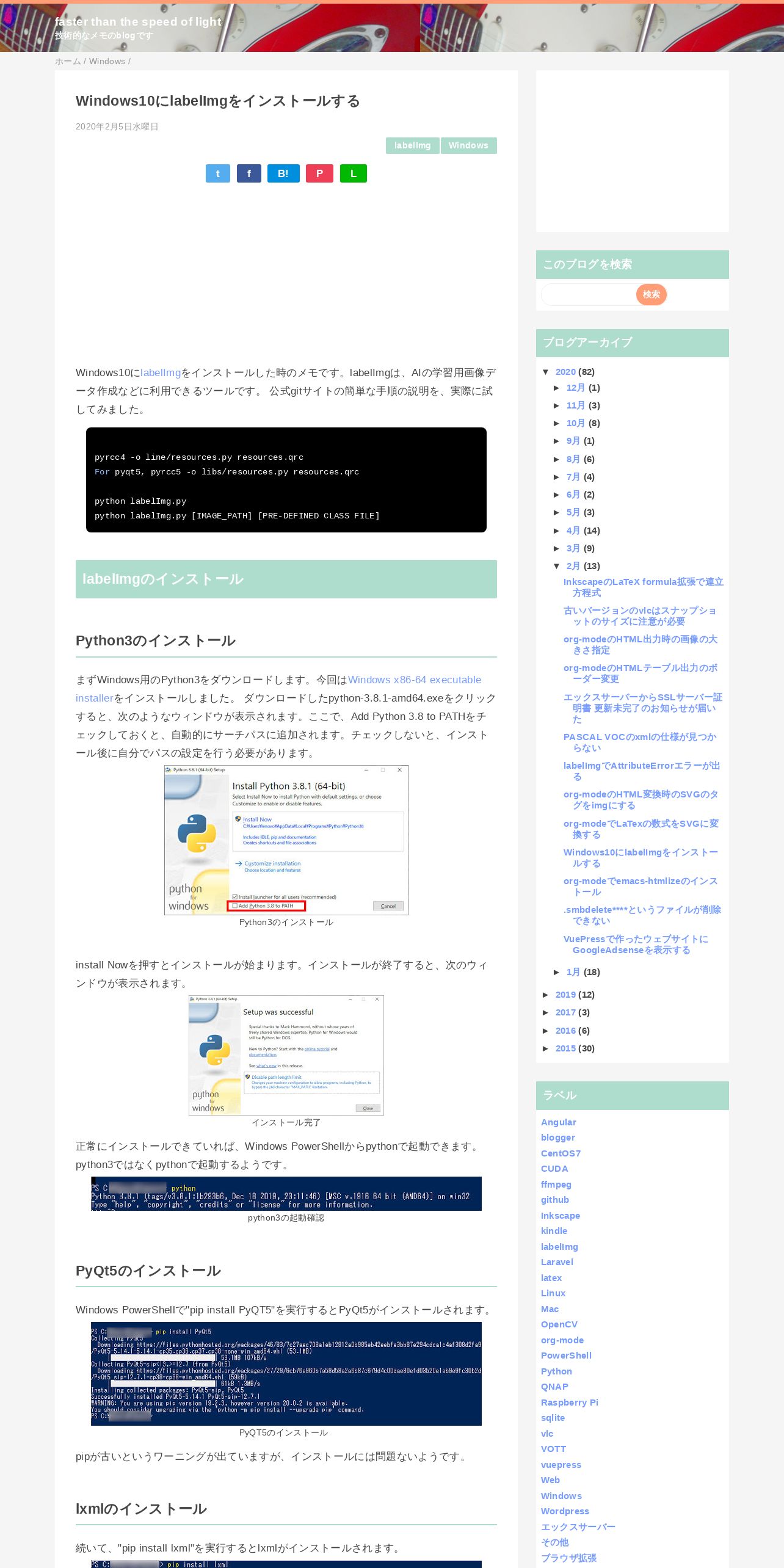Open the Windows breadcrumb link
This screenshot has width=784, height=1568.
pos(107,61)
